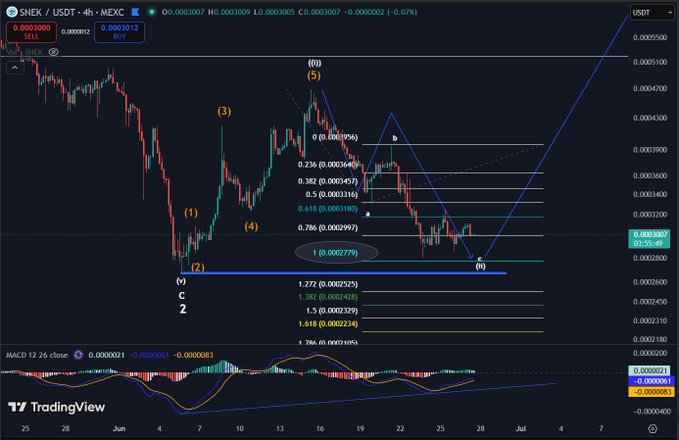Select the orange wave label (5)
The height and width of the screenshot is (440, 679).
click(x=314, y=75)
